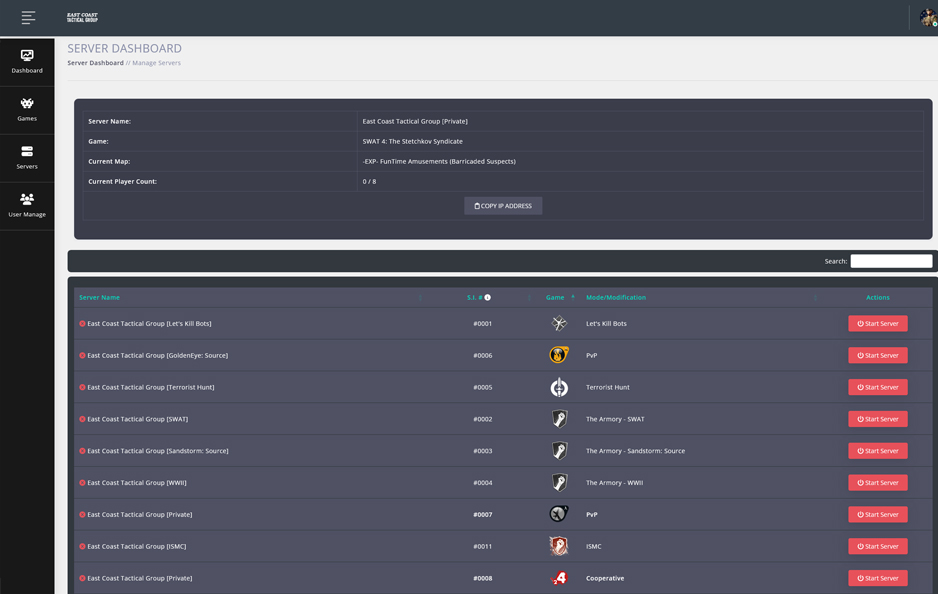Open the Servers sidebar icon

point(27,152)
